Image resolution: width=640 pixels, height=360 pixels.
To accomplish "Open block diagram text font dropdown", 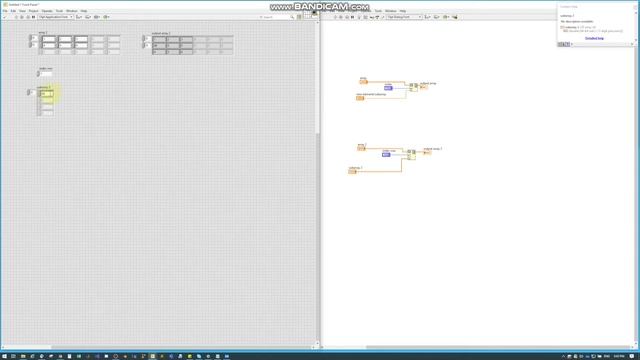I will 404,17.
